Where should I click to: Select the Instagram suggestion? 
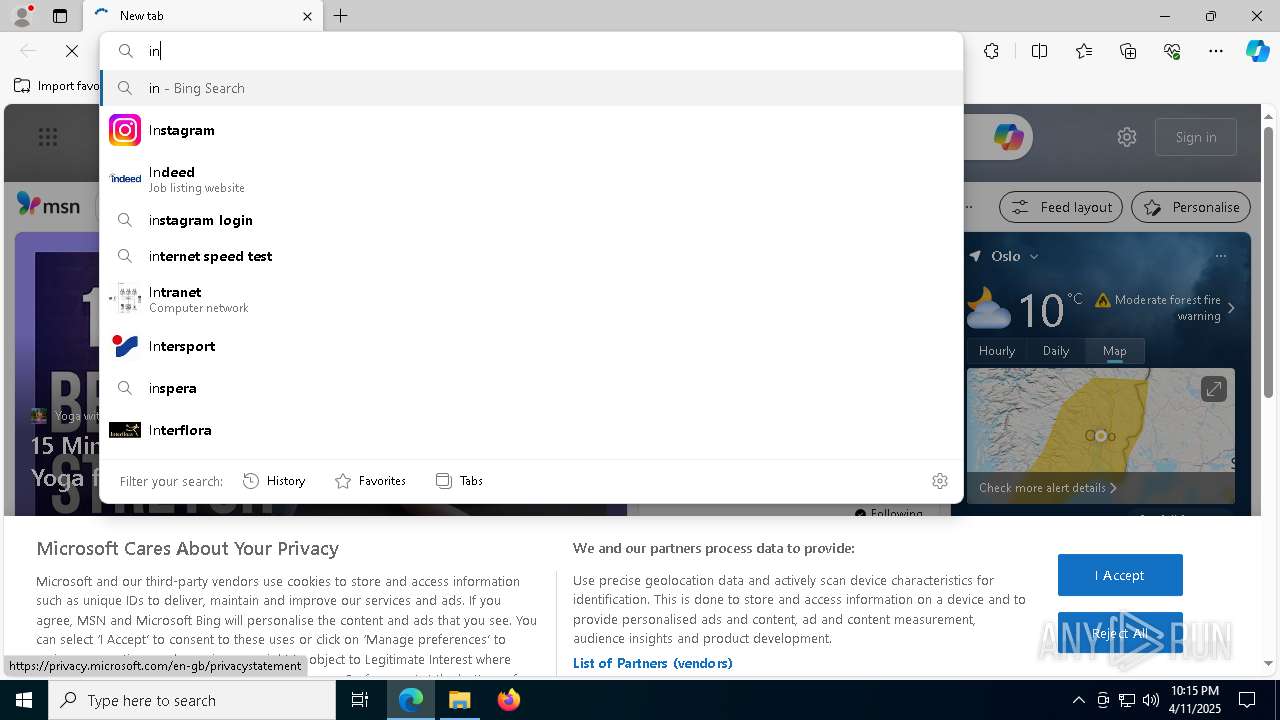(531, 130)
